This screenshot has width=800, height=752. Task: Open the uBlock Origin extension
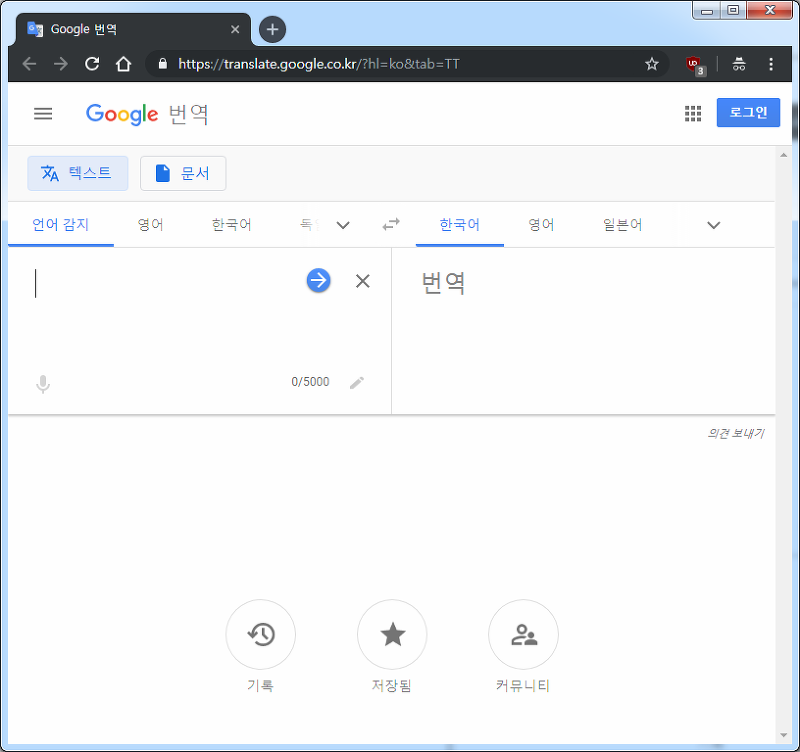click(x=694, y=65)
